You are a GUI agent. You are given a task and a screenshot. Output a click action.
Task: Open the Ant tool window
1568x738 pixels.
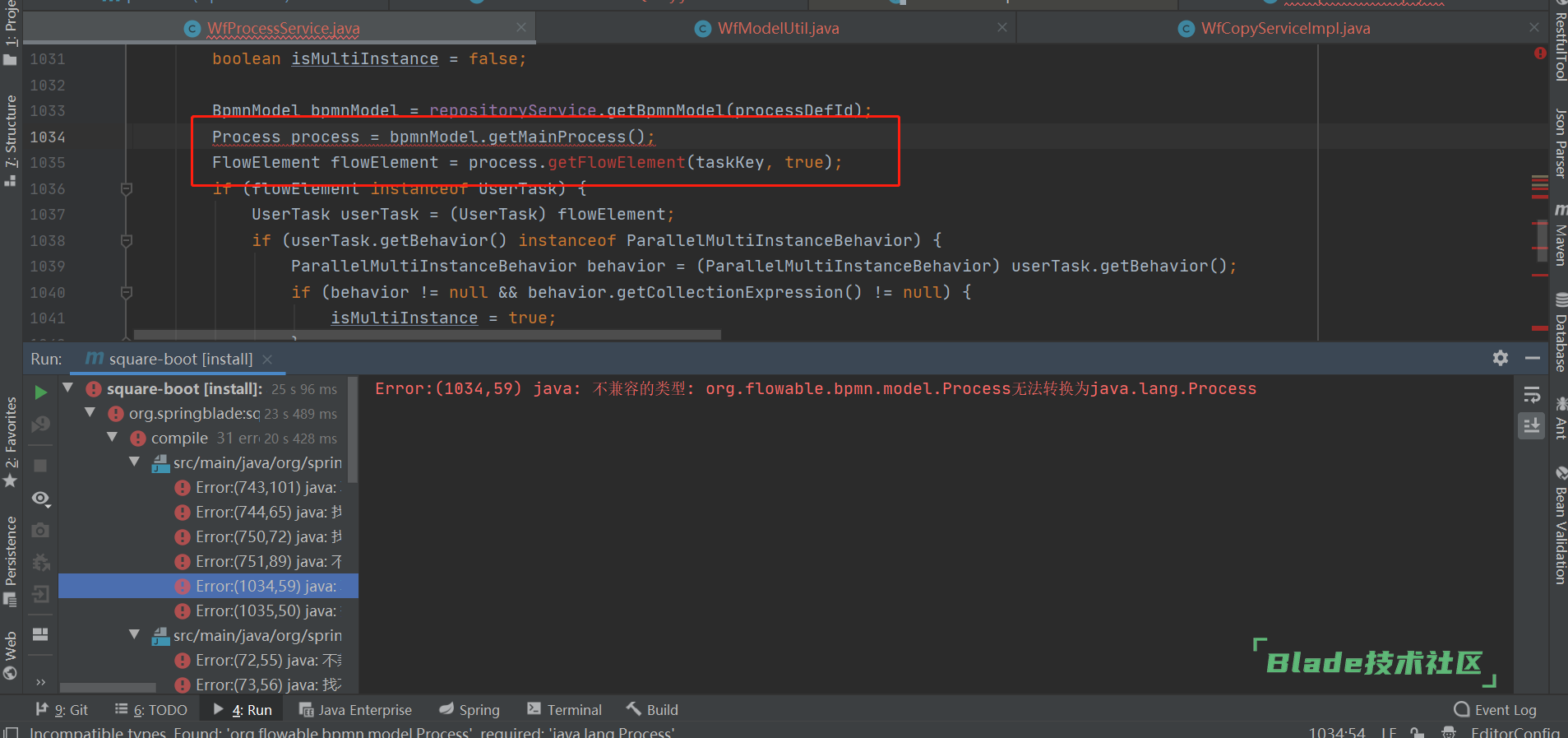coord(1559,418)
